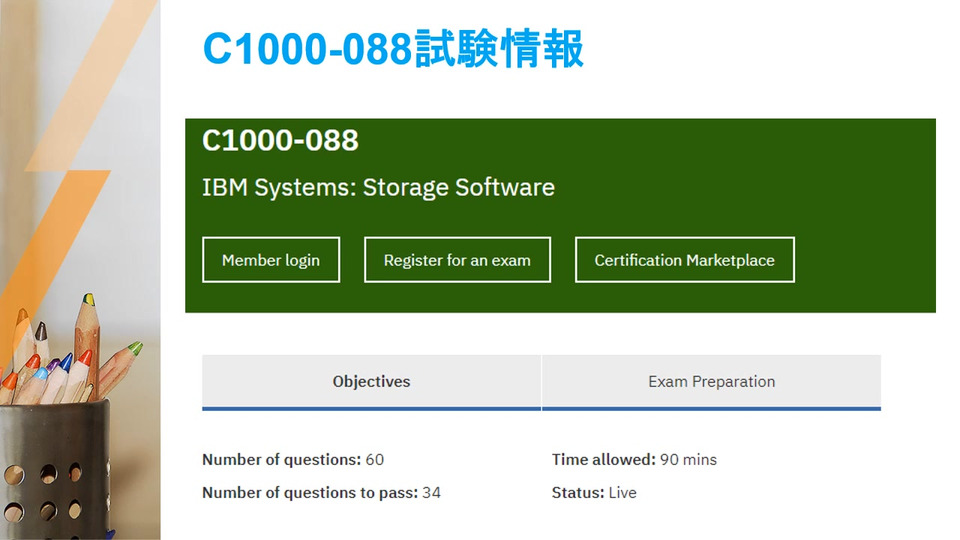Click the Member login button
This screenshot has width=960, height=540.
(x=271, y=260)
